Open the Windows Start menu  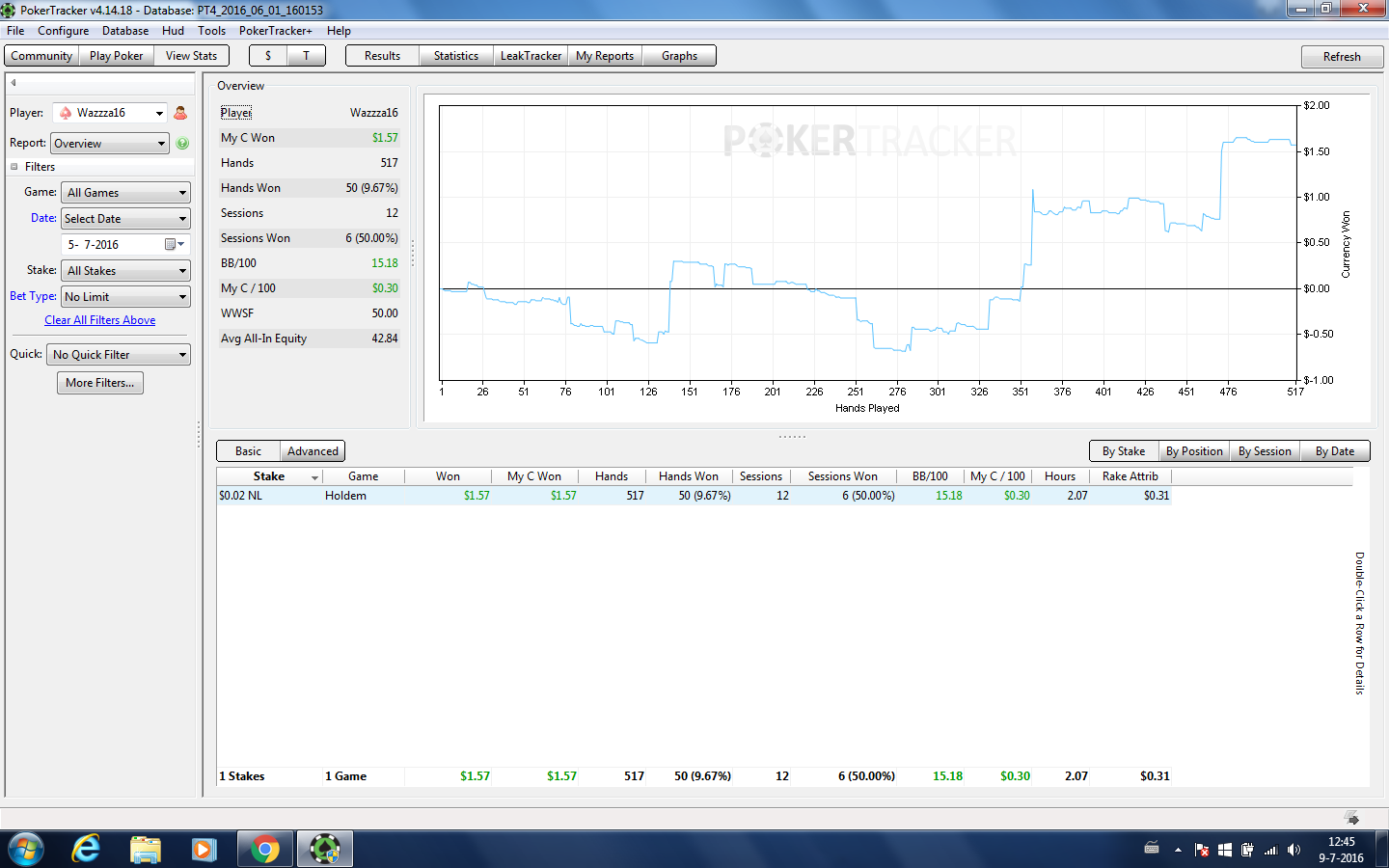26,849
